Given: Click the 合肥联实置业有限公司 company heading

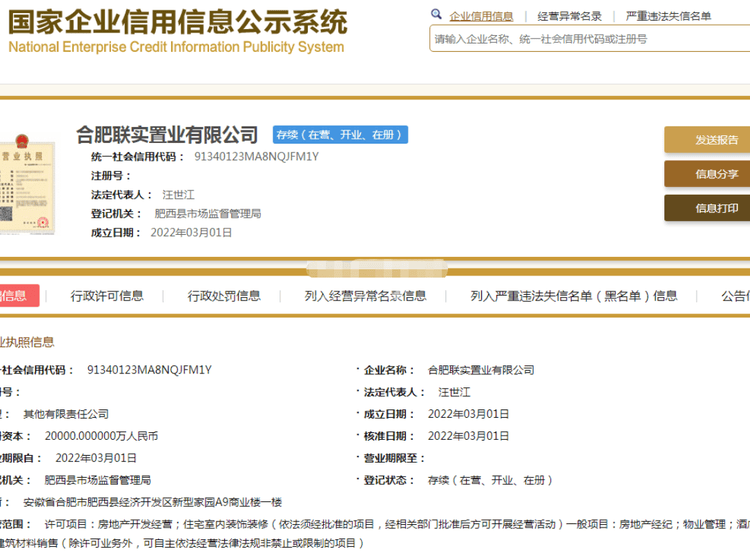Looking at the screenshot, I should [x=167, y=135].
